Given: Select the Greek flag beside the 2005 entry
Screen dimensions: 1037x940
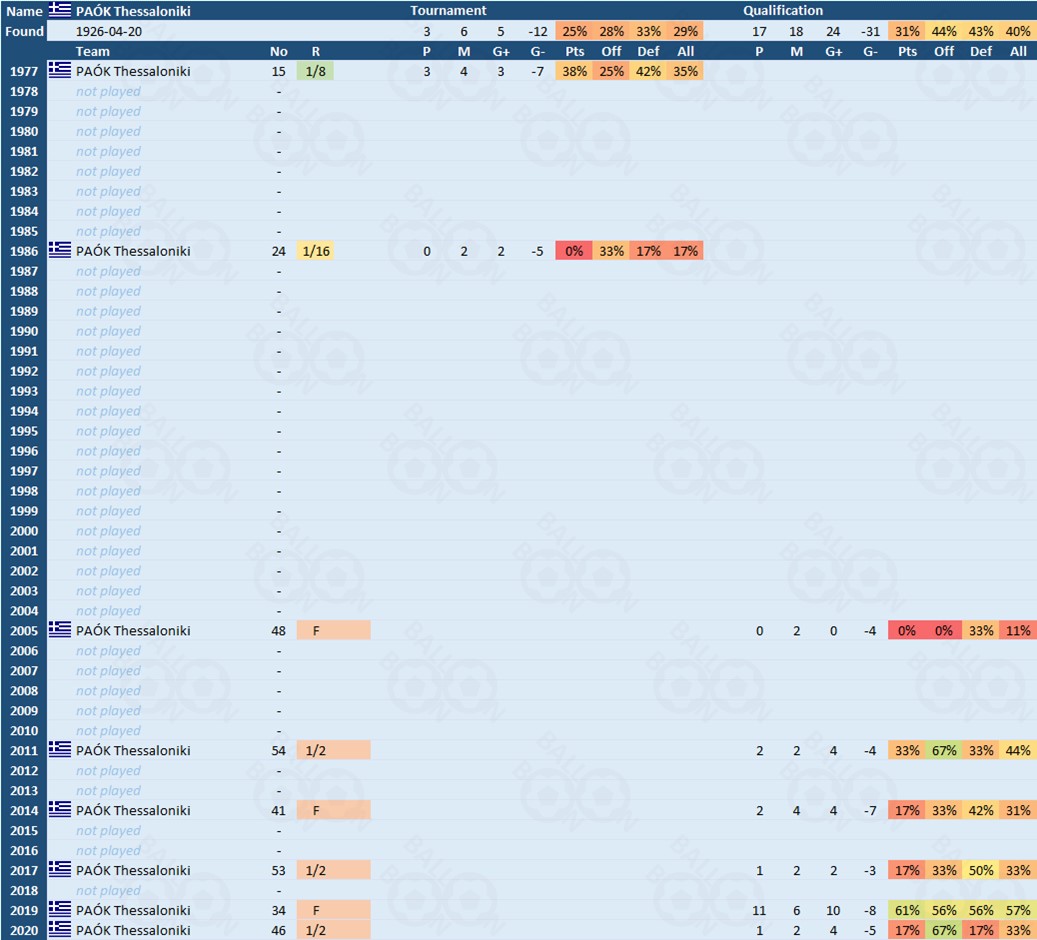Looking at the screenshot, I should [x=60, y=631].
